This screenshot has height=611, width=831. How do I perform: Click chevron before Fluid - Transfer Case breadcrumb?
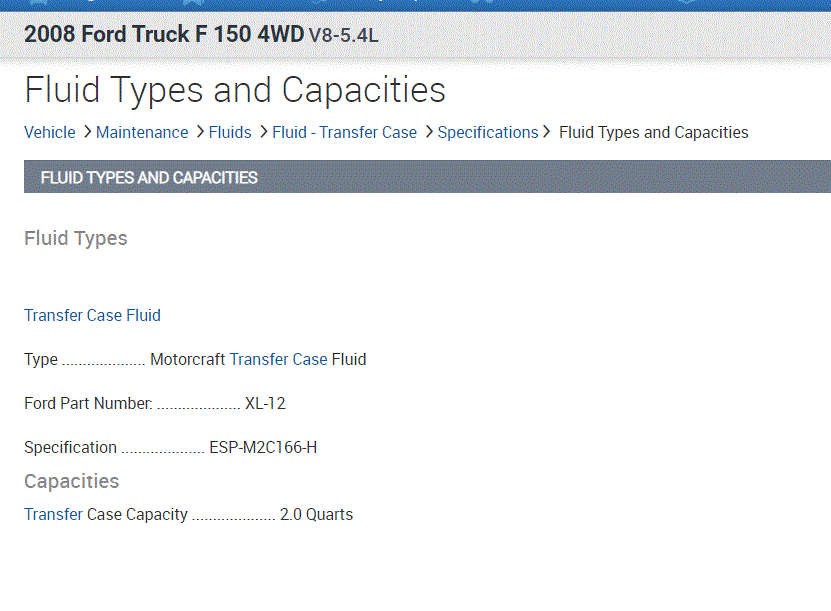(263, 132)
